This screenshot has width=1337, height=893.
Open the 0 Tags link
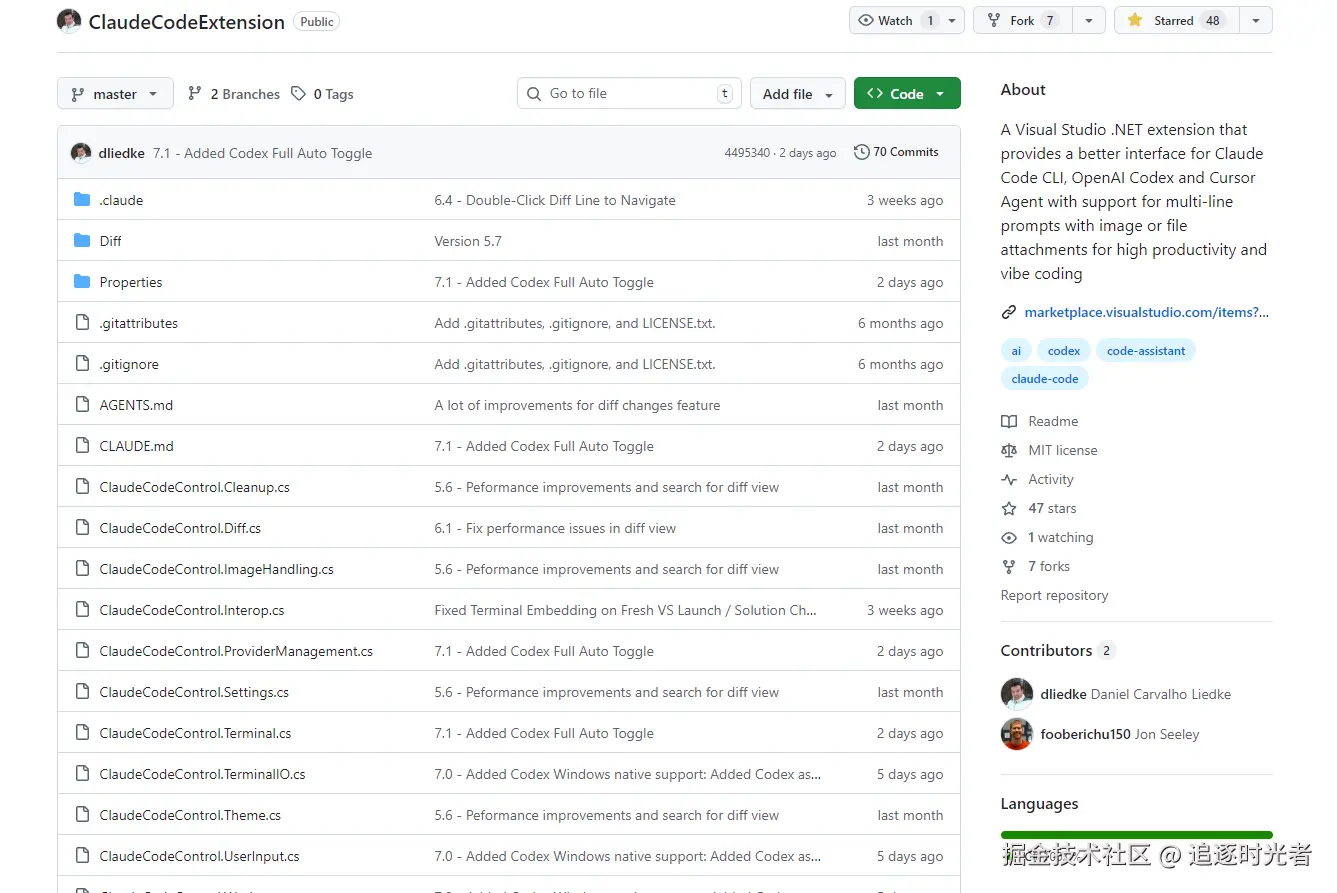(x=323, y=94)
